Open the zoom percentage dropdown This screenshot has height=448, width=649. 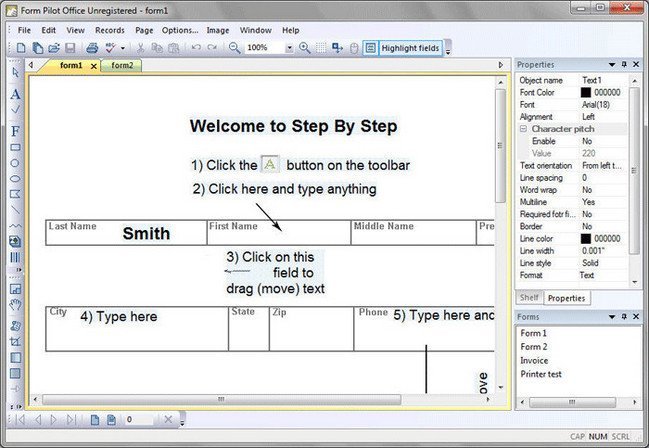point(289,48)
